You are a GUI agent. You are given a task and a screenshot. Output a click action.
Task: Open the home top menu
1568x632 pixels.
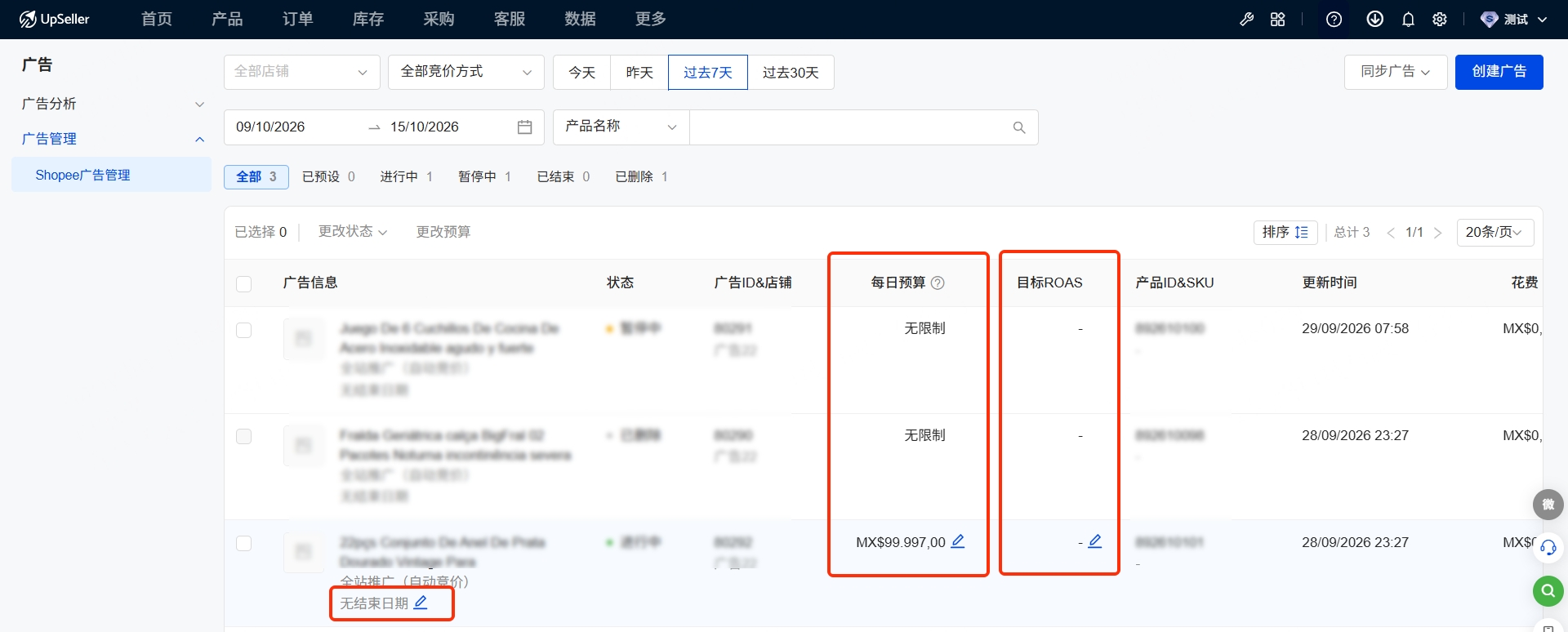coord(157,19)
